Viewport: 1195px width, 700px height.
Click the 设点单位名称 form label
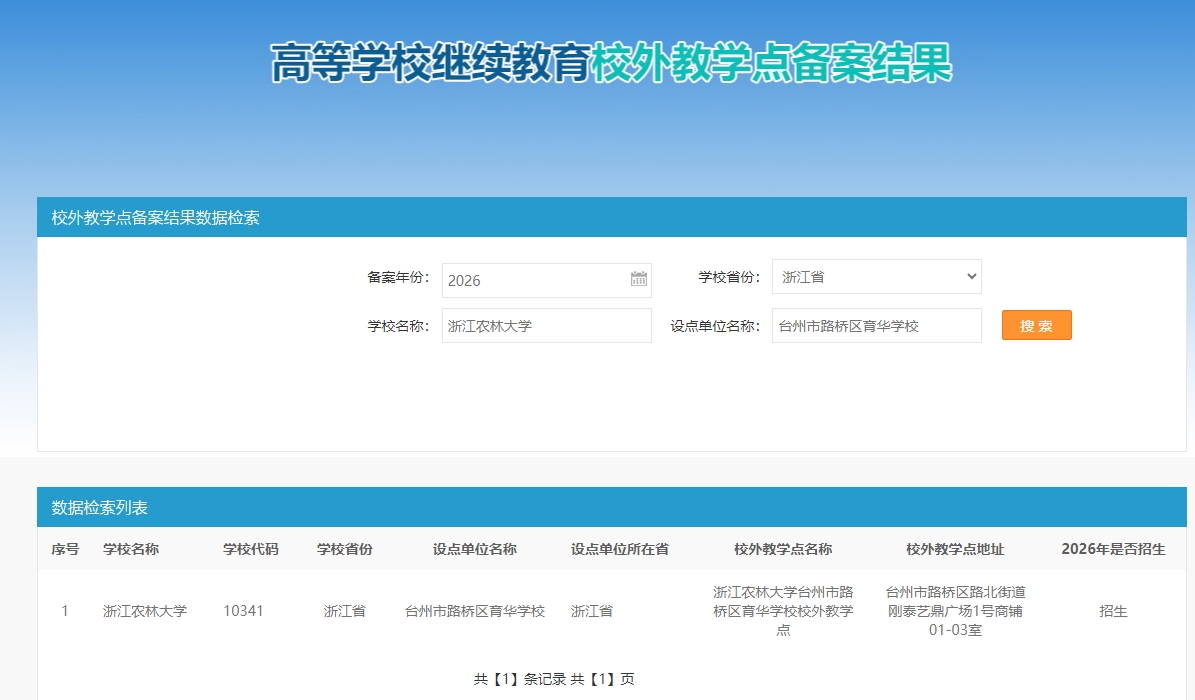tap(715, 326)
